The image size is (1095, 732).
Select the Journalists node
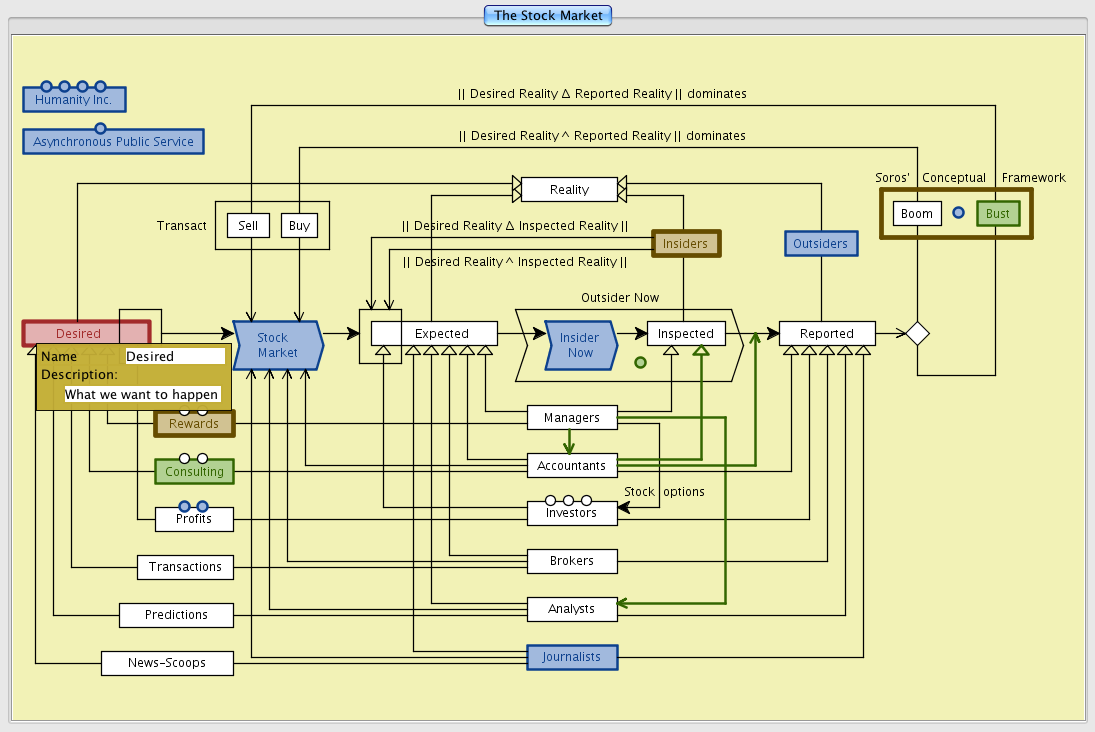tap(572, 657)
